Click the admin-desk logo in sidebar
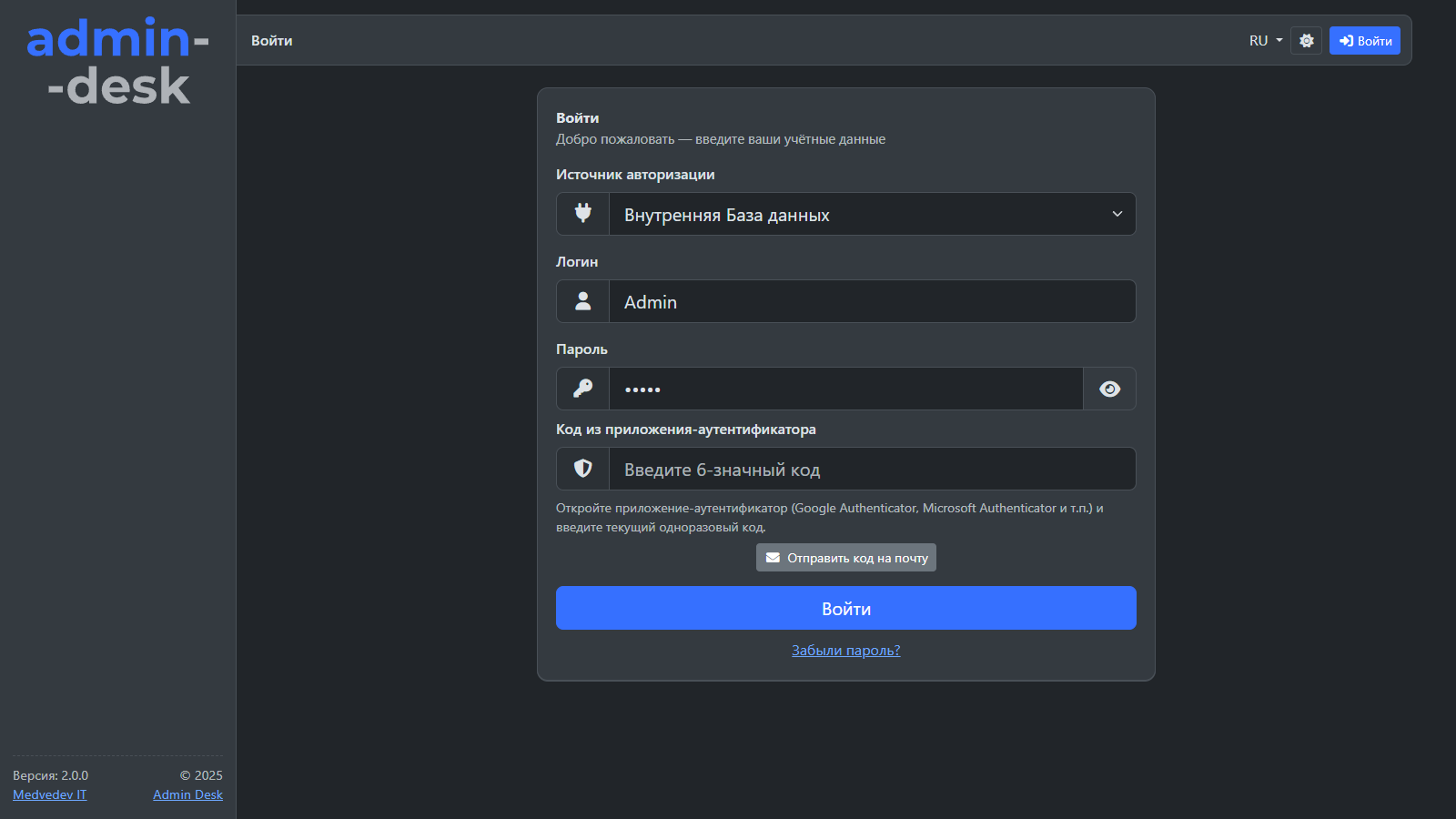 click(x=118, y=62)
